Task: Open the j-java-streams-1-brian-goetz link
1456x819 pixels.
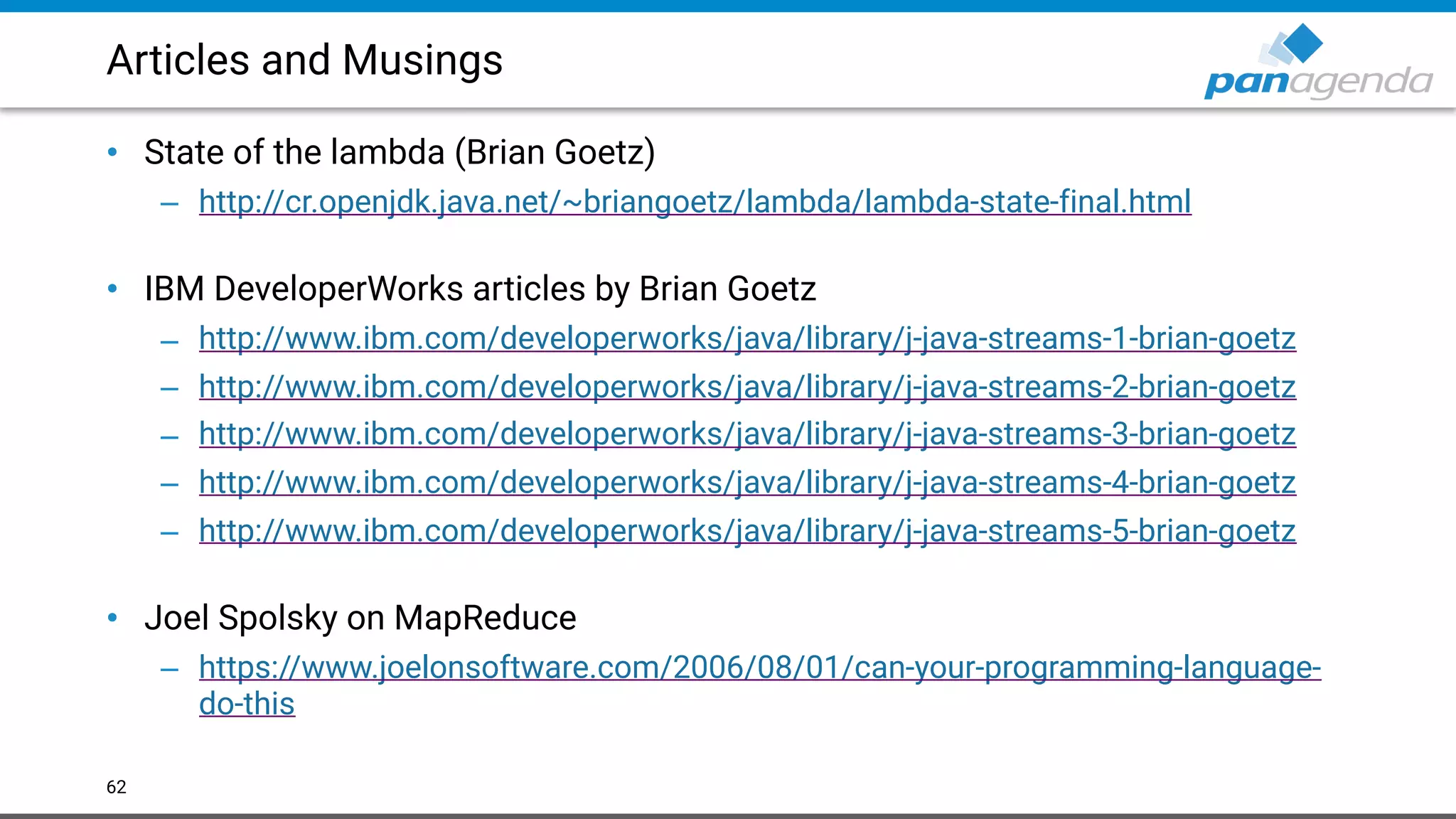Action: [746, 338]
